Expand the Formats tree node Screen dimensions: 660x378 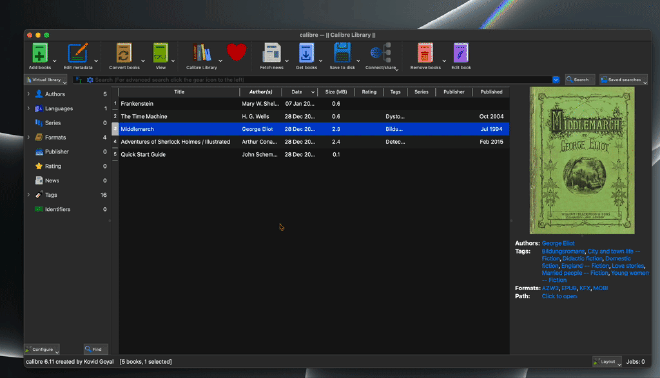click(x=29, y=137)
